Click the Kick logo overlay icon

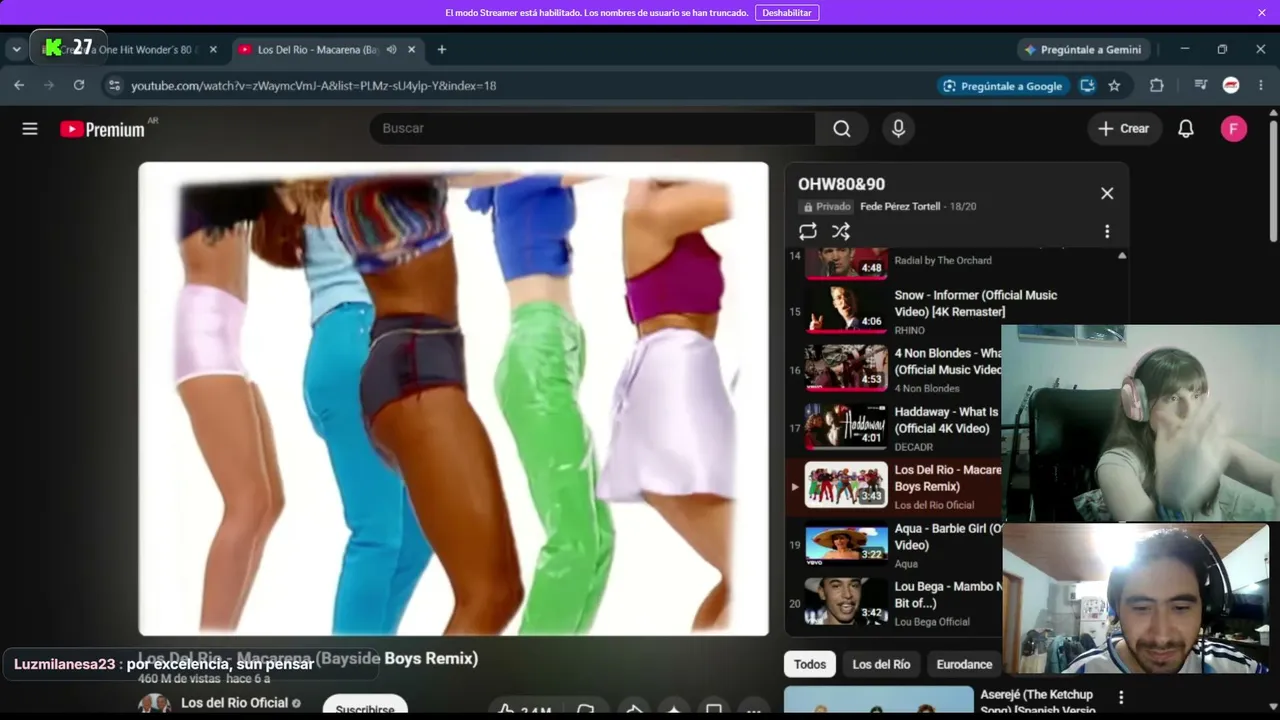(53, 47)
